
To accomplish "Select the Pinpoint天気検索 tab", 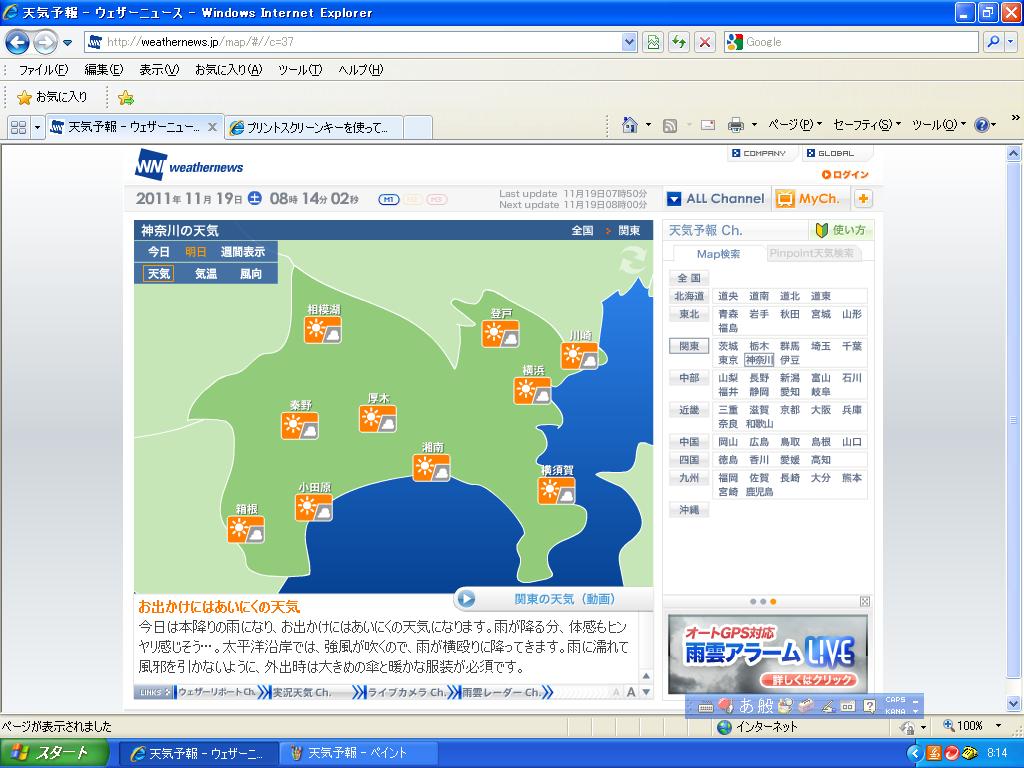I will point(812,253).
